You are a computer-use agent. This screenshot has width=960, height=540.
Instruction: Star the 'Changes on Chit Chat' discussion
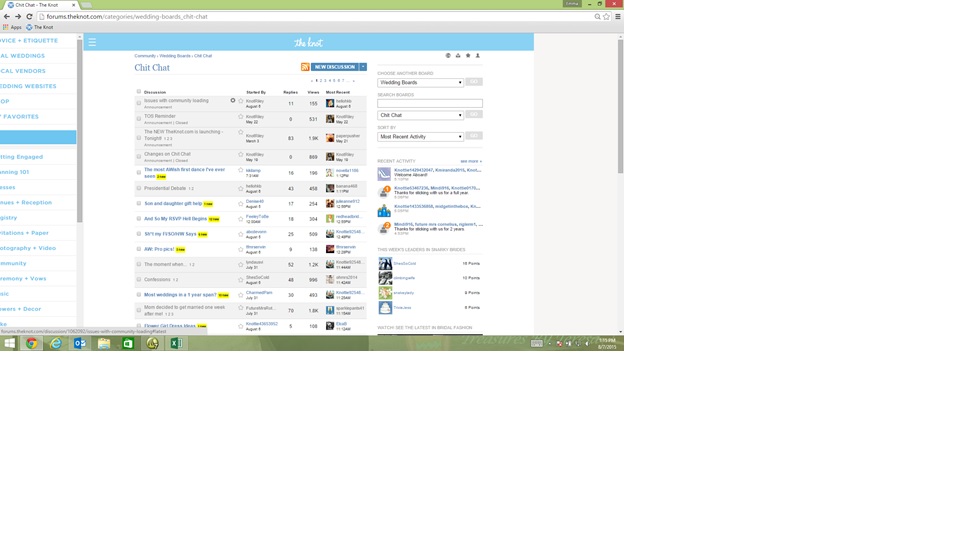(x=241, y=154)
